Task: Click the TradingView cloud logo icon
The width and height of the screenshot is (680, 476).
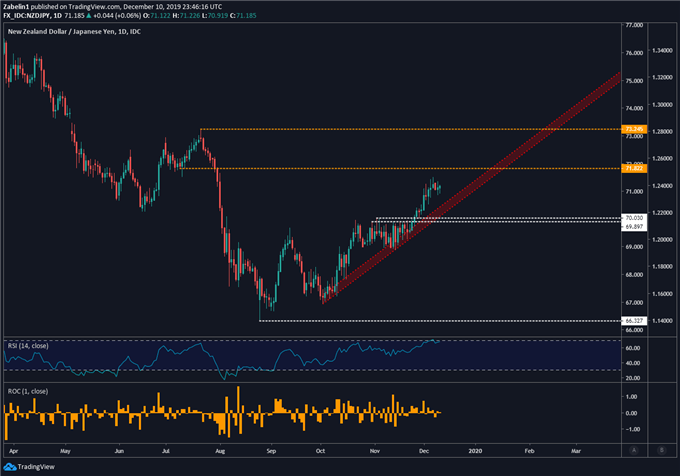Action: click(x=10, y=467)
